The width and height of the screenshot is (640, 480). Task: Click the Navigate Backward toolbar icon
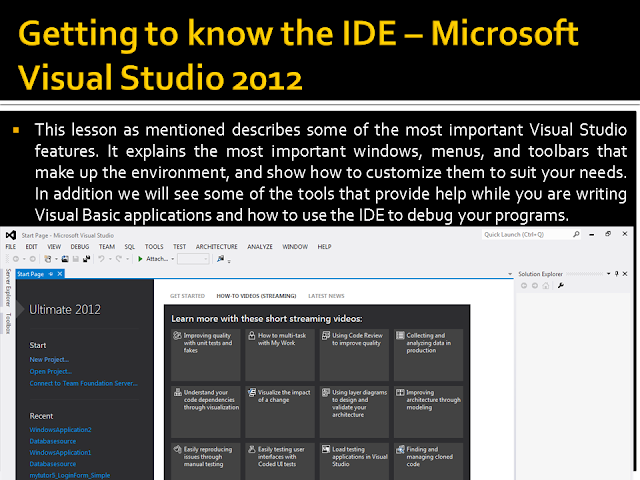pyautogui.click(x=16, y=259)
